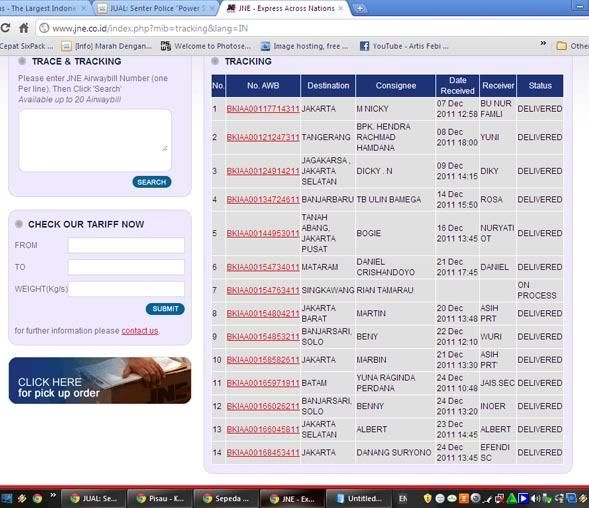Expand quick launch chevron in taskbar
This screenshot has width=589, height=508.
(53, 495)
